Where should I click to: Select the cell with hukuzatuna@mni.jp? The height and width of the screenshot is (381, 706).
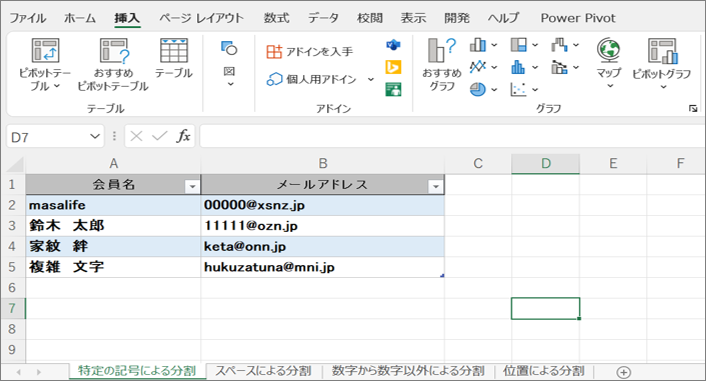click(322, 267)
